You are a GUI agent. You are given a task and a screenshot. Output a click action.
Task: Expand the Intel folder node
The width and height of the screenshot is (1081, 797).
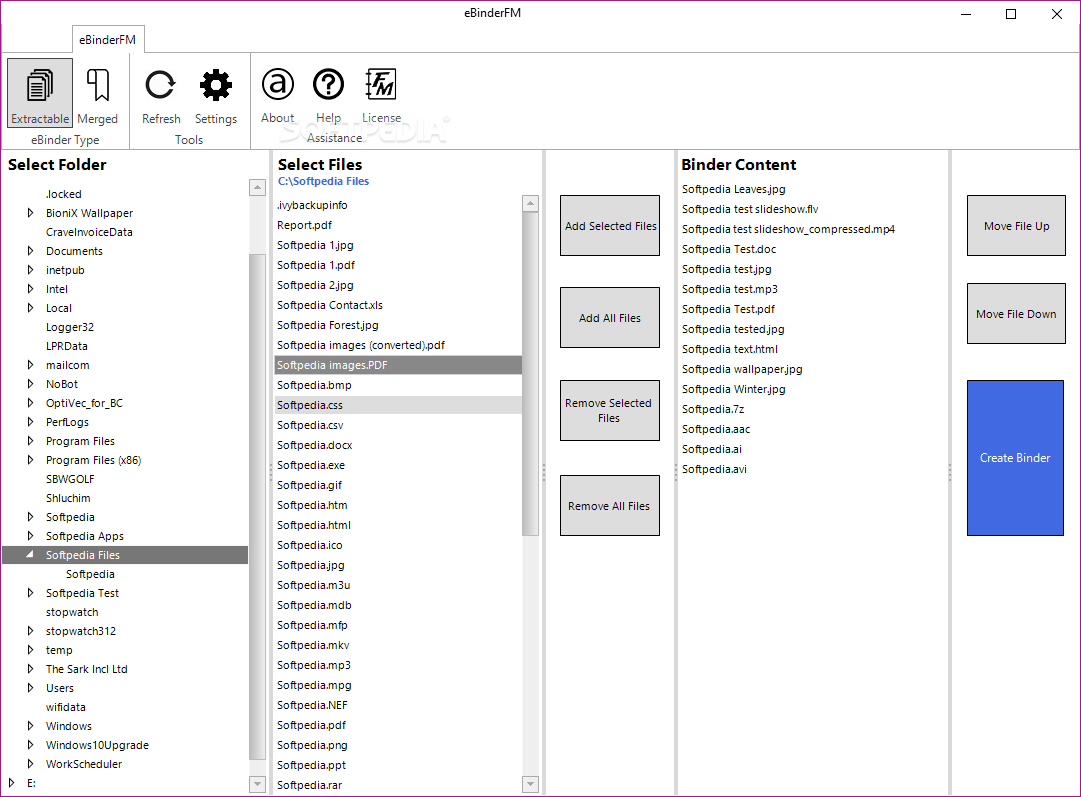pos(30,289)
